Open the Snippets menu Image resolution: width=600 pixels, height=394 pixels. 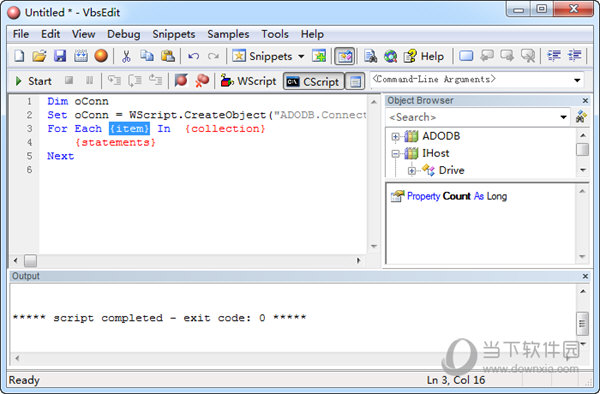pos(174,34)
